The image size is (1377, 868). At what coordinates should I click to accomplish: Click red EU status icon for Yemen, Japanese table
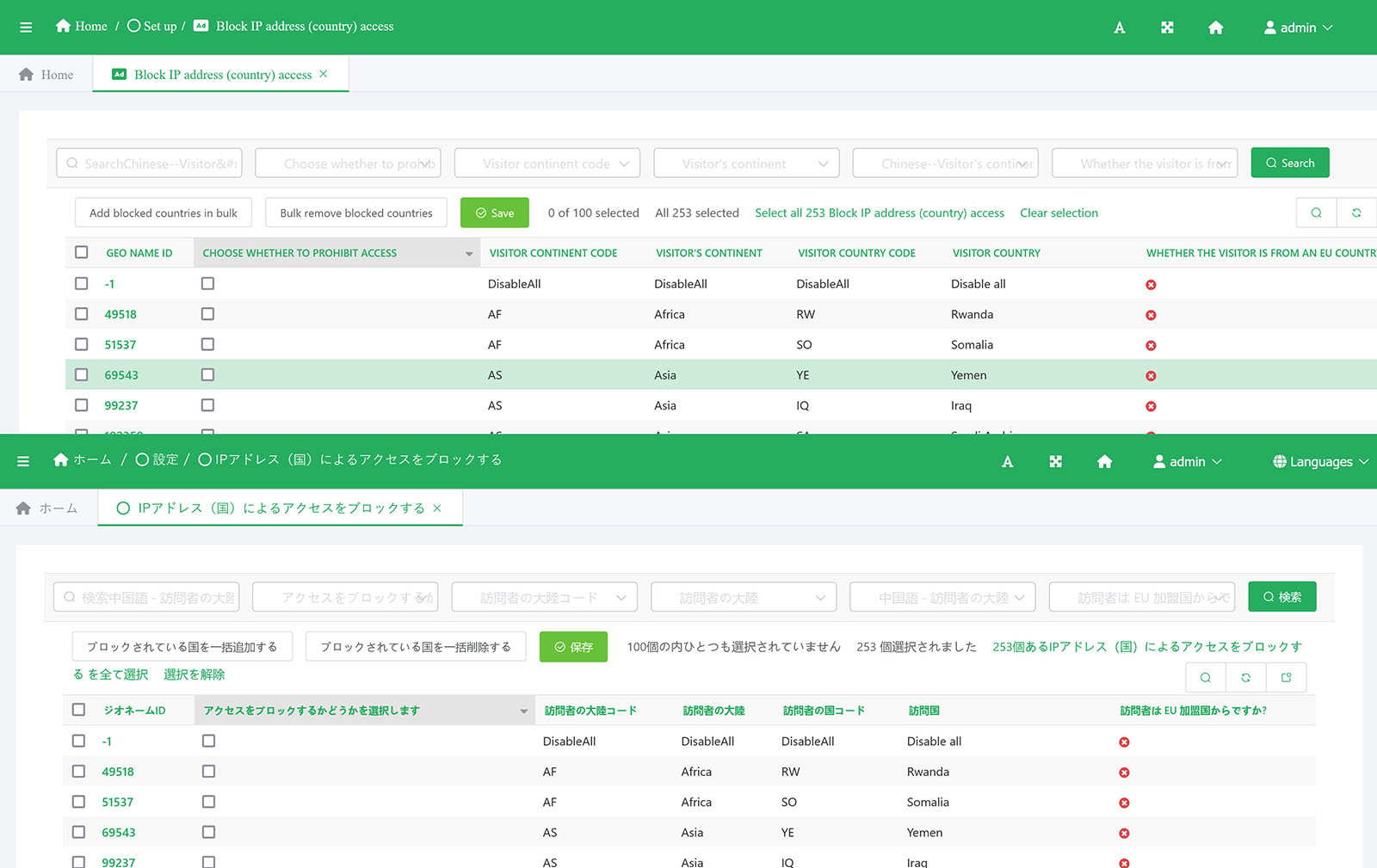pyautogui.click(x=1124, y=833)
